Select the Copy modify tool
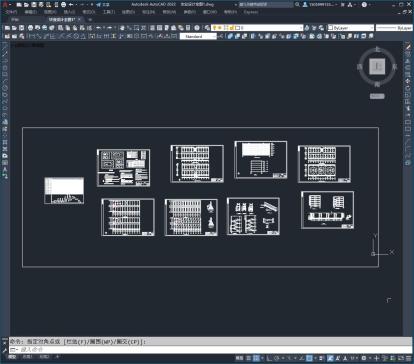 tap(408, 54)
